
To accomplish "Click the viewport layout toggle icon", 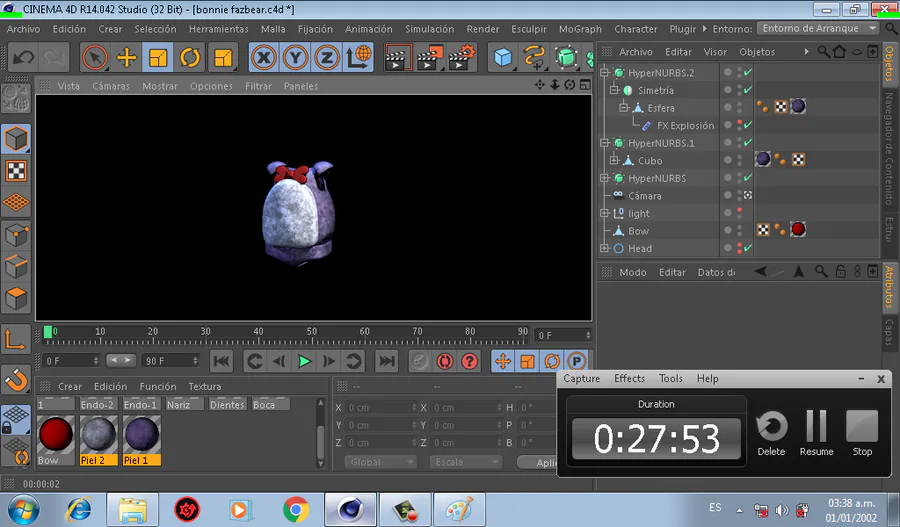I will [x=585, y=85].
